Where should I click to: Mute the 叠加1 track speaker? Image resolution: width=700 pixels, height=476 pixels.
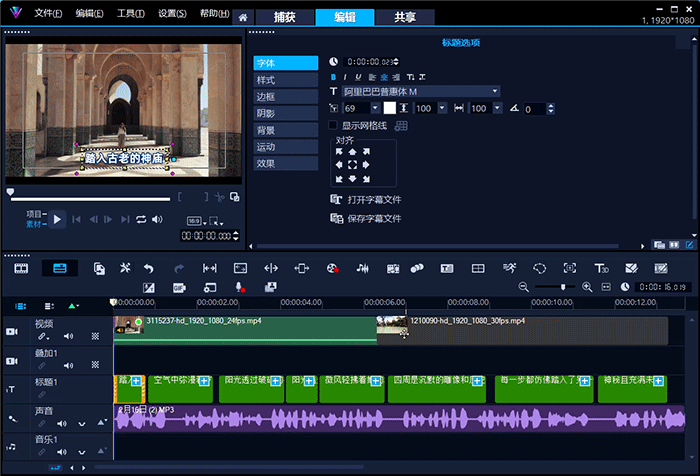68,366
